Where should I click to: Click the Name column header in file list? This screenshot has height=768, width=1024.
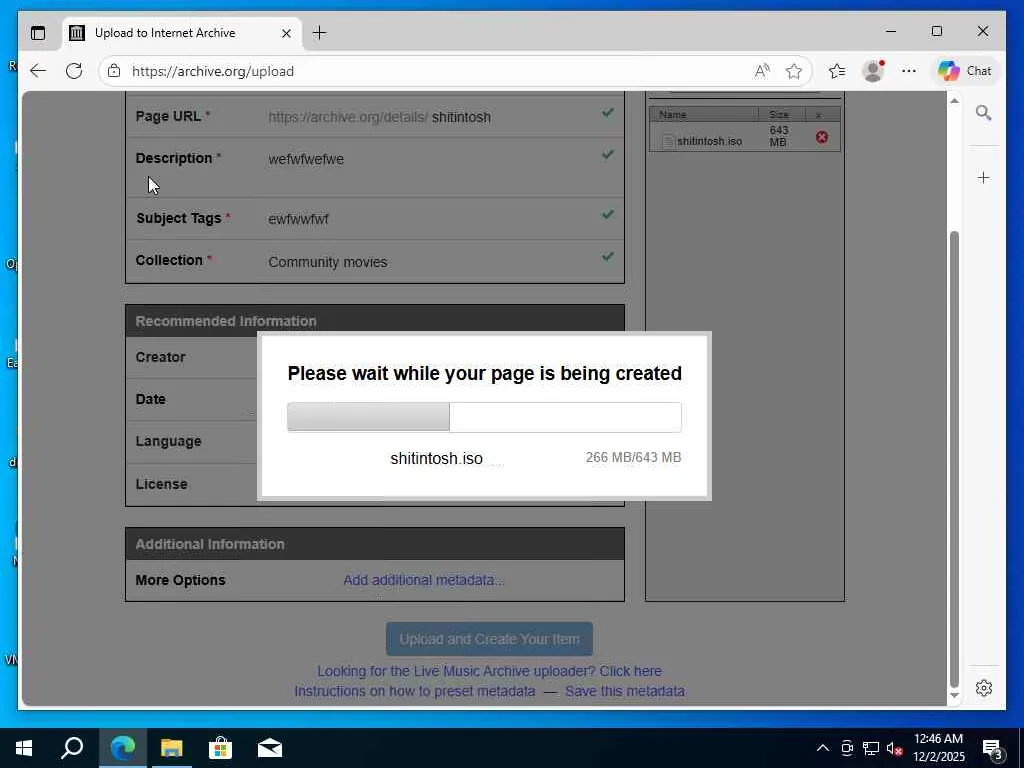(704, 114)
